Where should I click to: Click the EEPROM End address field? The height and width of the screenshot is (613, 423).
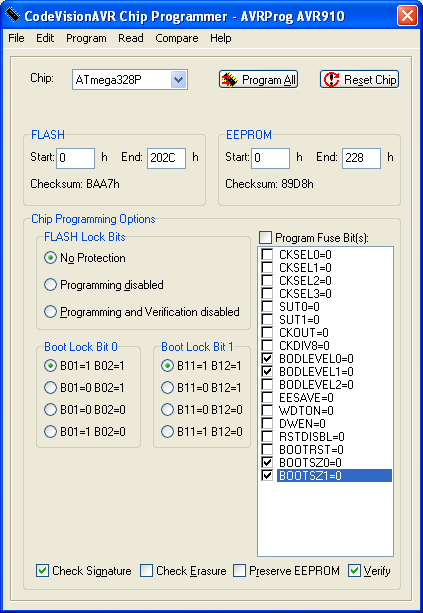(x=361, y=158)
